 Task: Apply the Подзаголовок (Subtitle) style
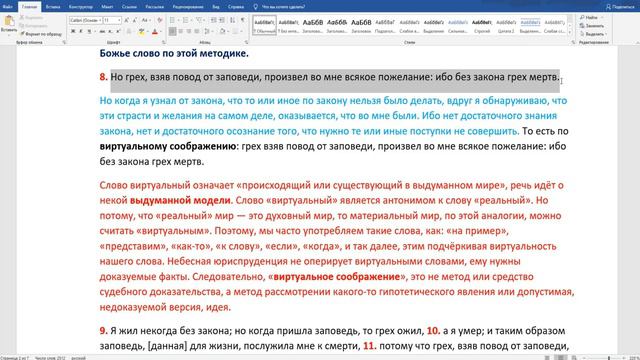[x=385, y=26]
